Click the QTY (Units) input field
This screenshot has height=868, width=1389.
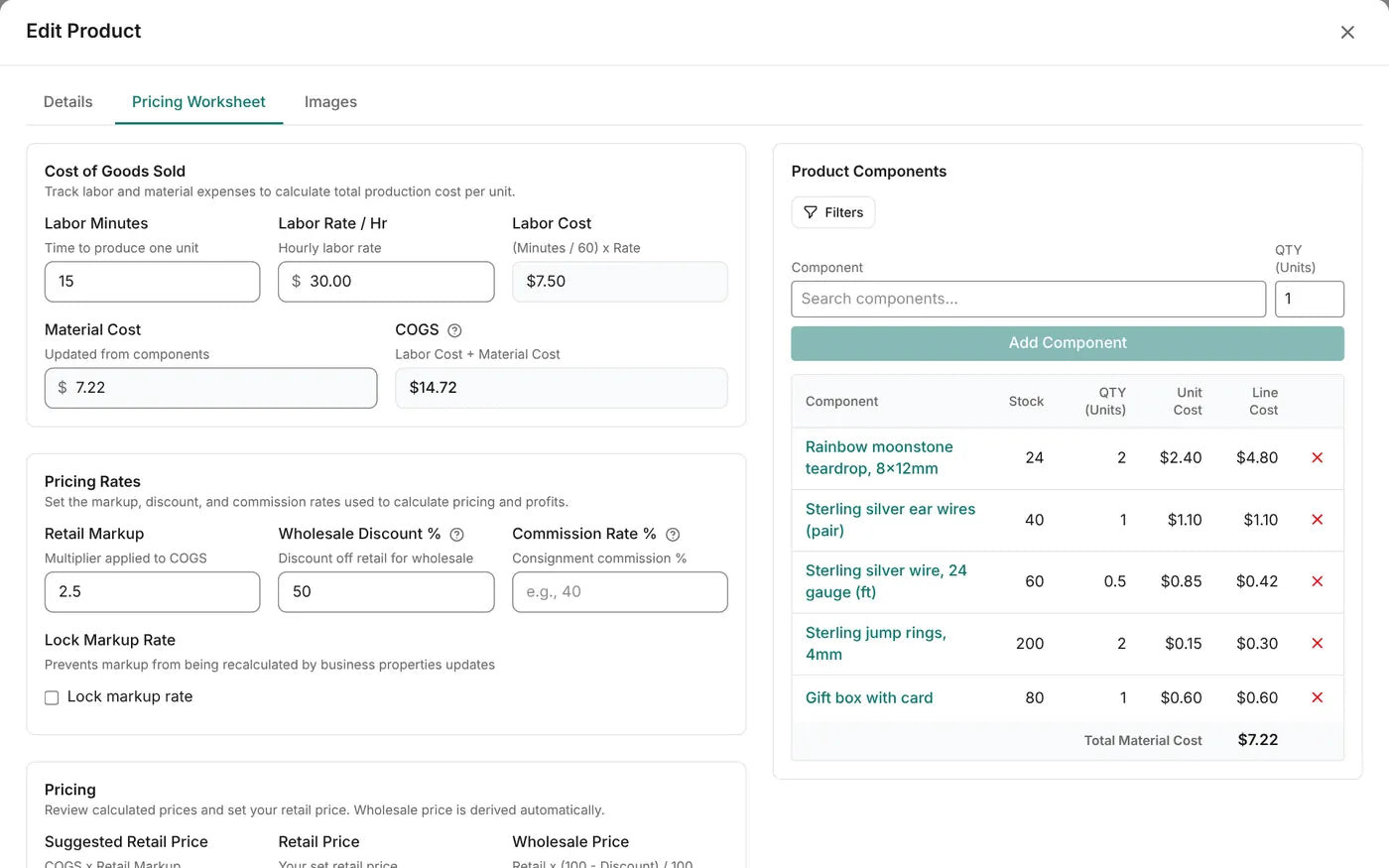pos(1310,299)
